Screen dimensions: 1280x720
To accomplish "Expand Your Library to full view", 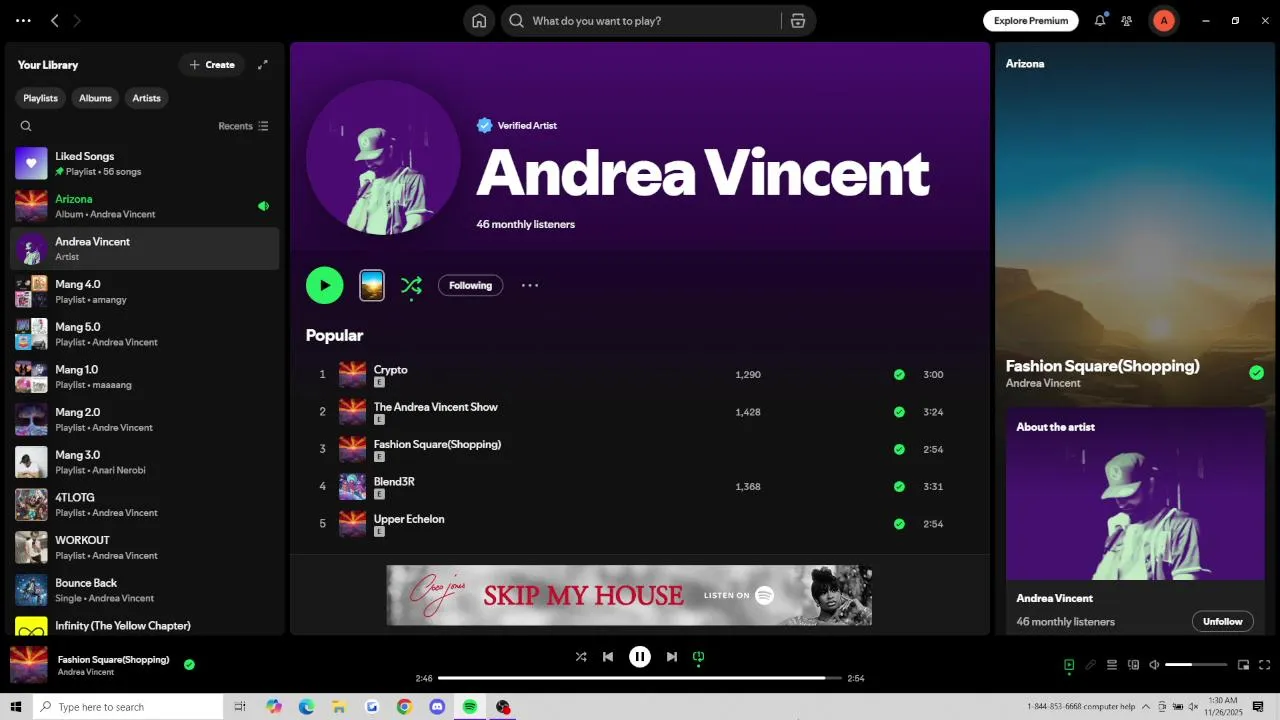I will click(x=263, y=65).
